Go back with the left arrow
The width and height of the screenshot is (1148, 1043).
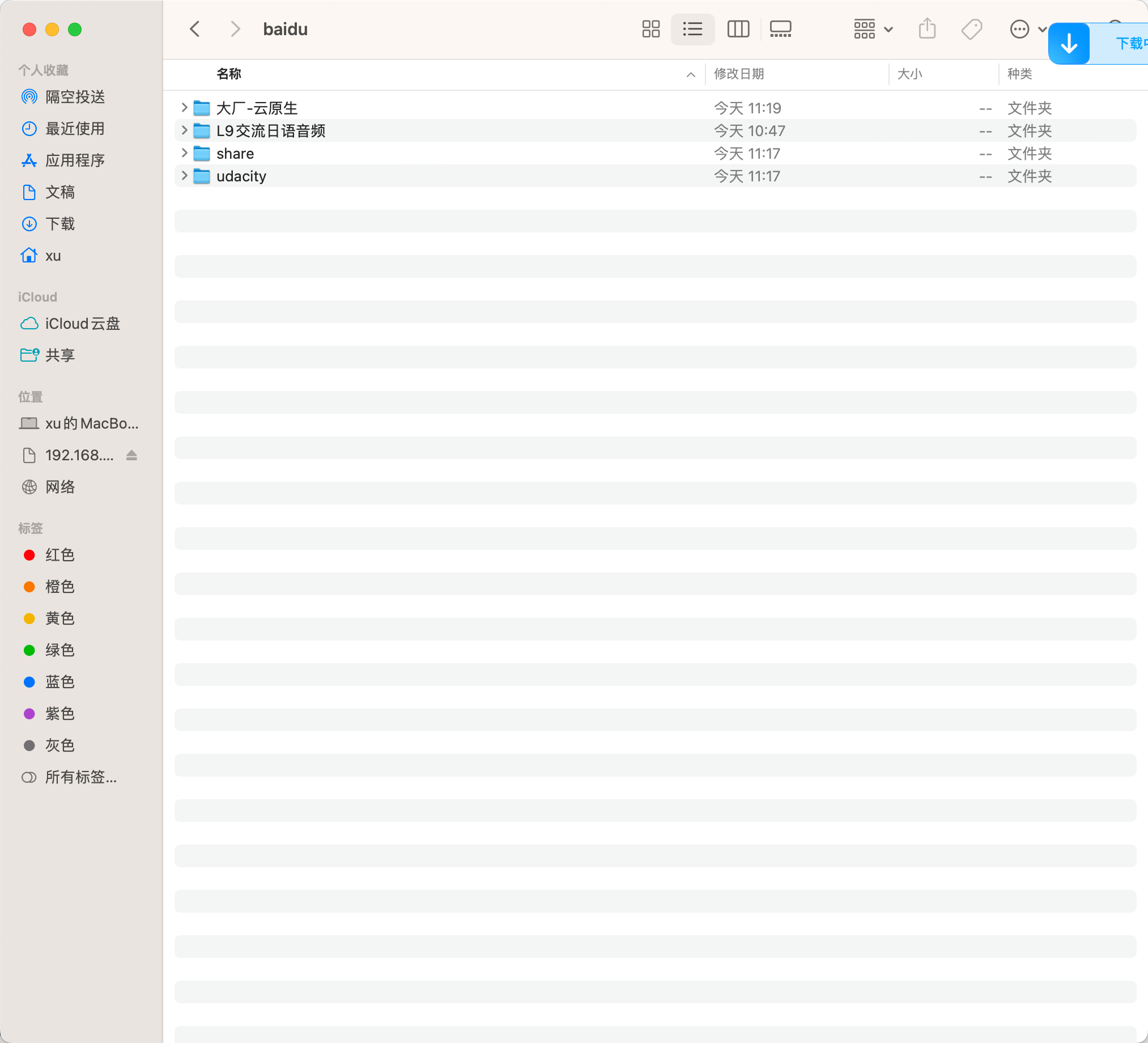(x=195, y=29)
